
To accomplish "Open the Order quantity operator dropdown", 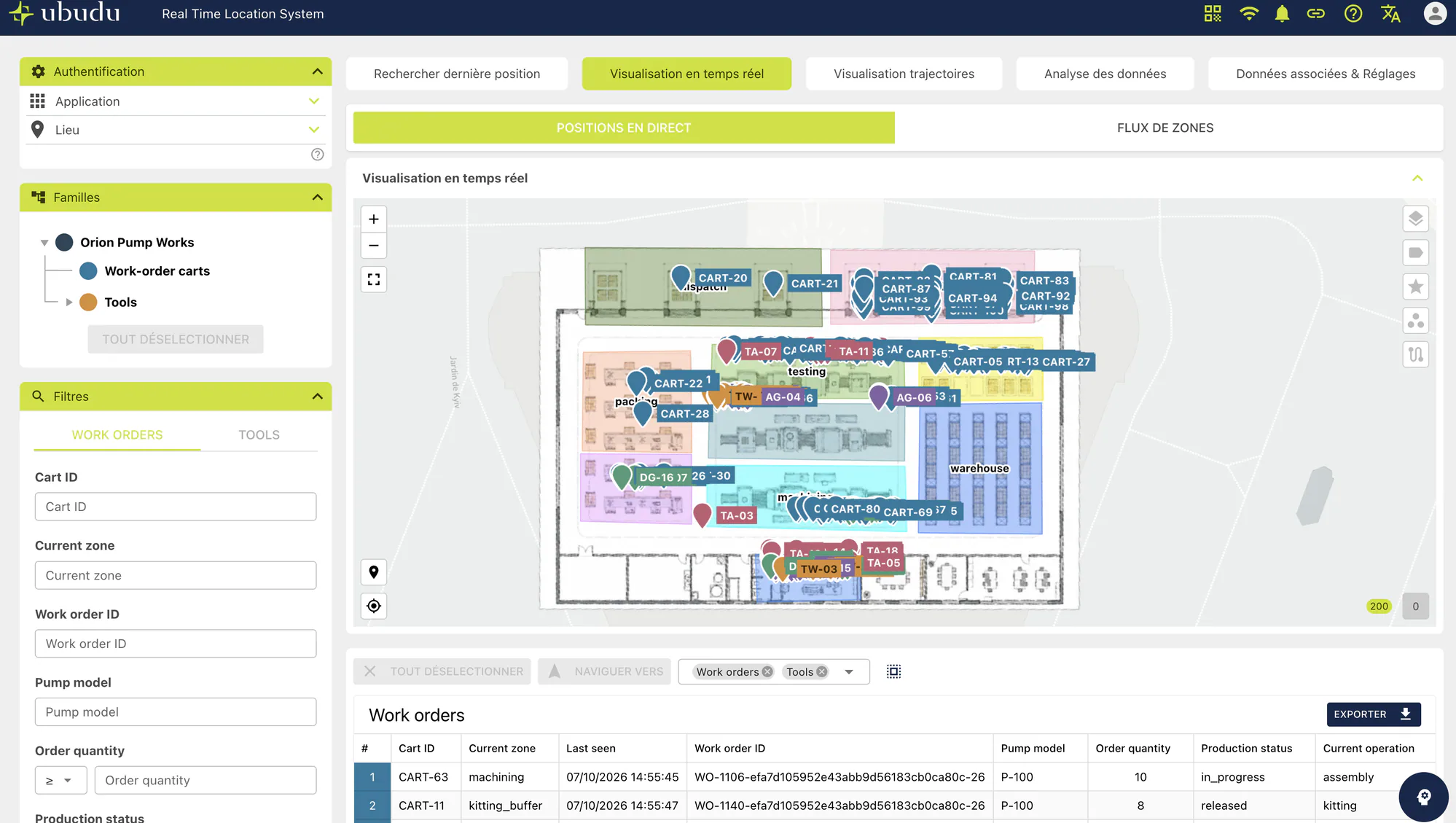I will pos(60,780).
